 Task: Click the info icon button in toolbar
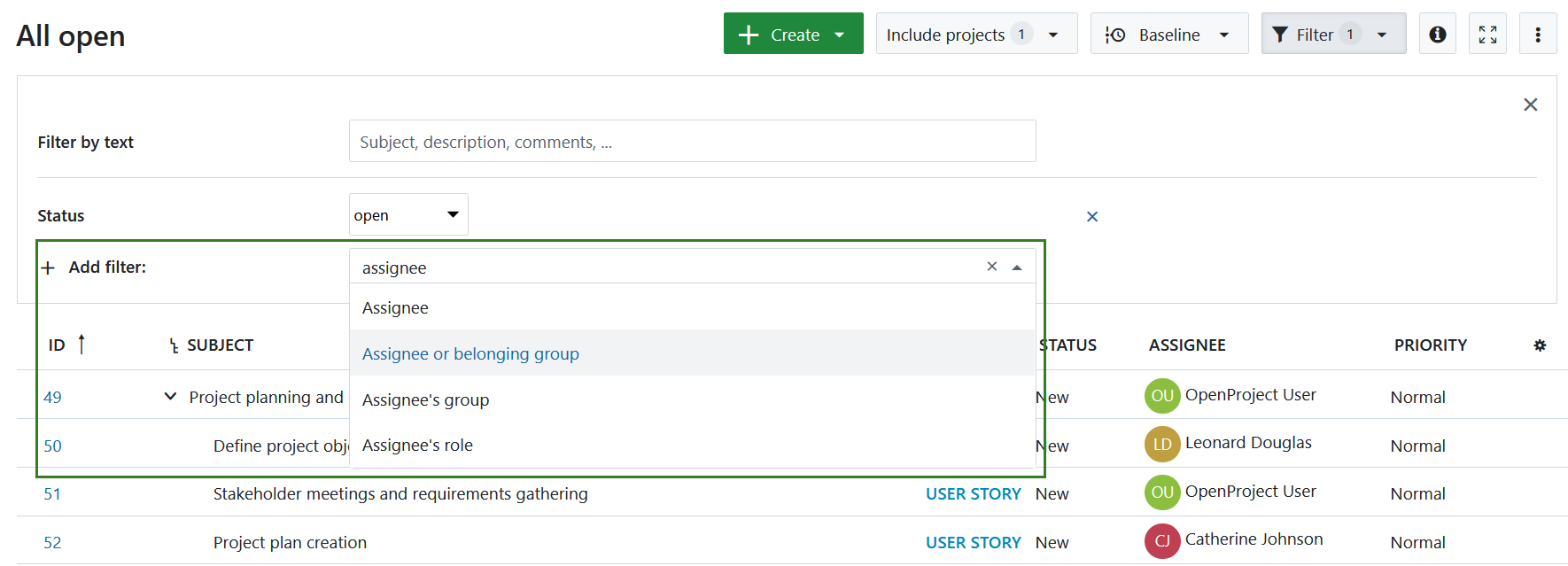coord(1437,34)
